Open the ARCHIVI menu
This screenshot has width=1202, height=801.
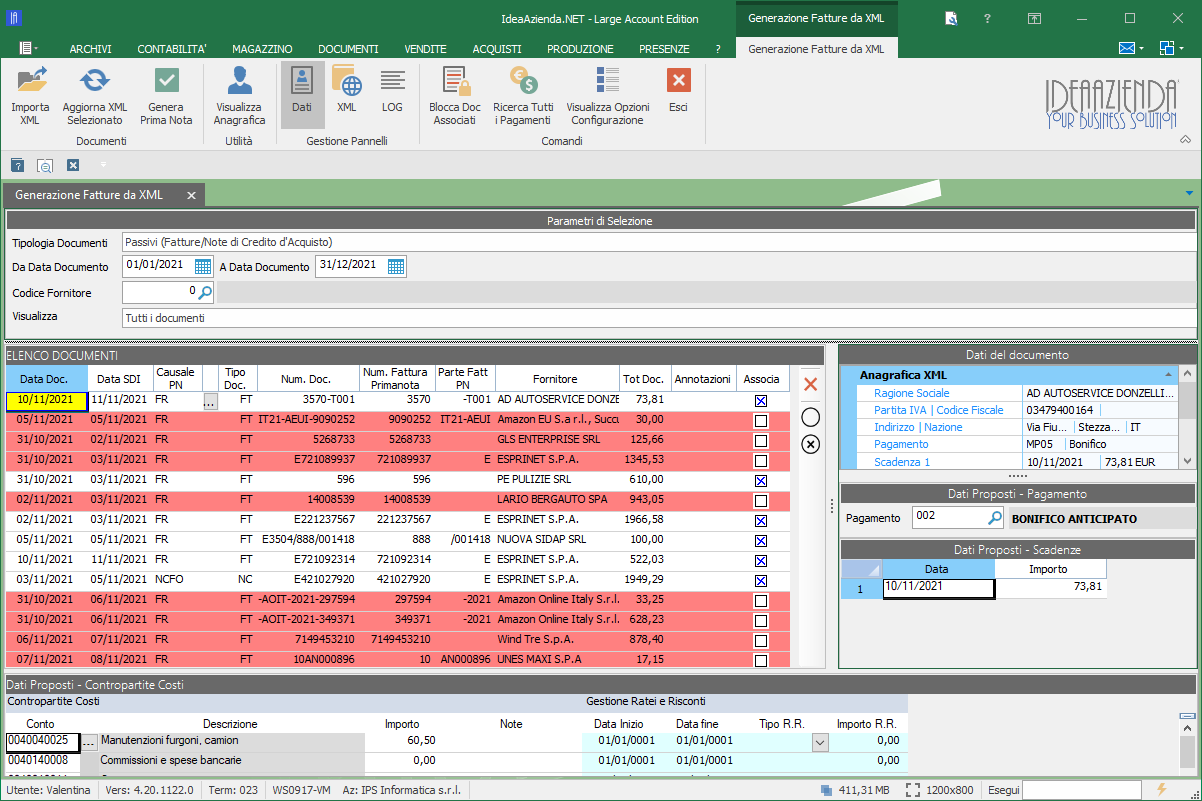pos(90,49)
